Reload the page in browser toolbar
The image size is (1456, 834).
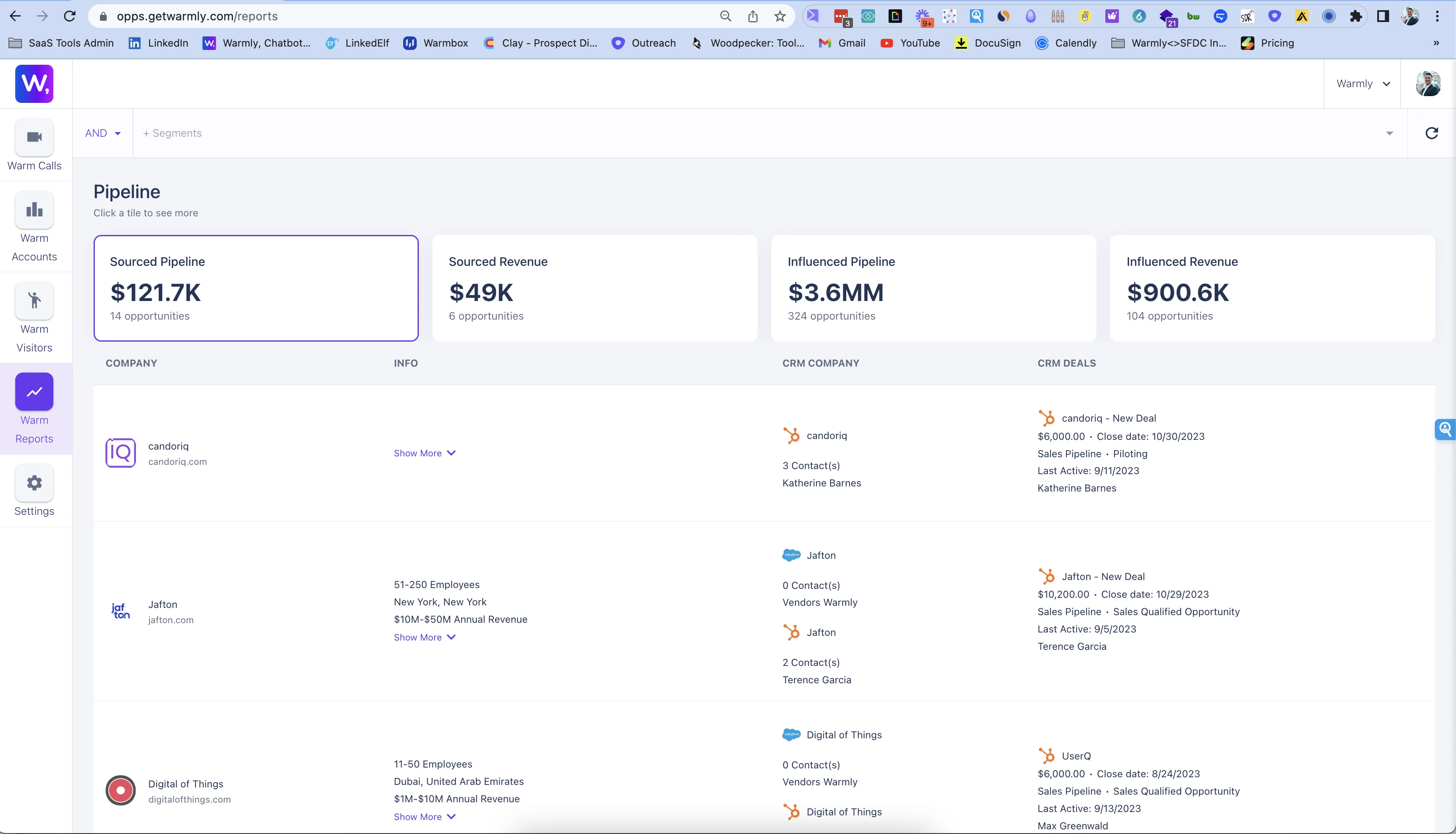point(70,16)
